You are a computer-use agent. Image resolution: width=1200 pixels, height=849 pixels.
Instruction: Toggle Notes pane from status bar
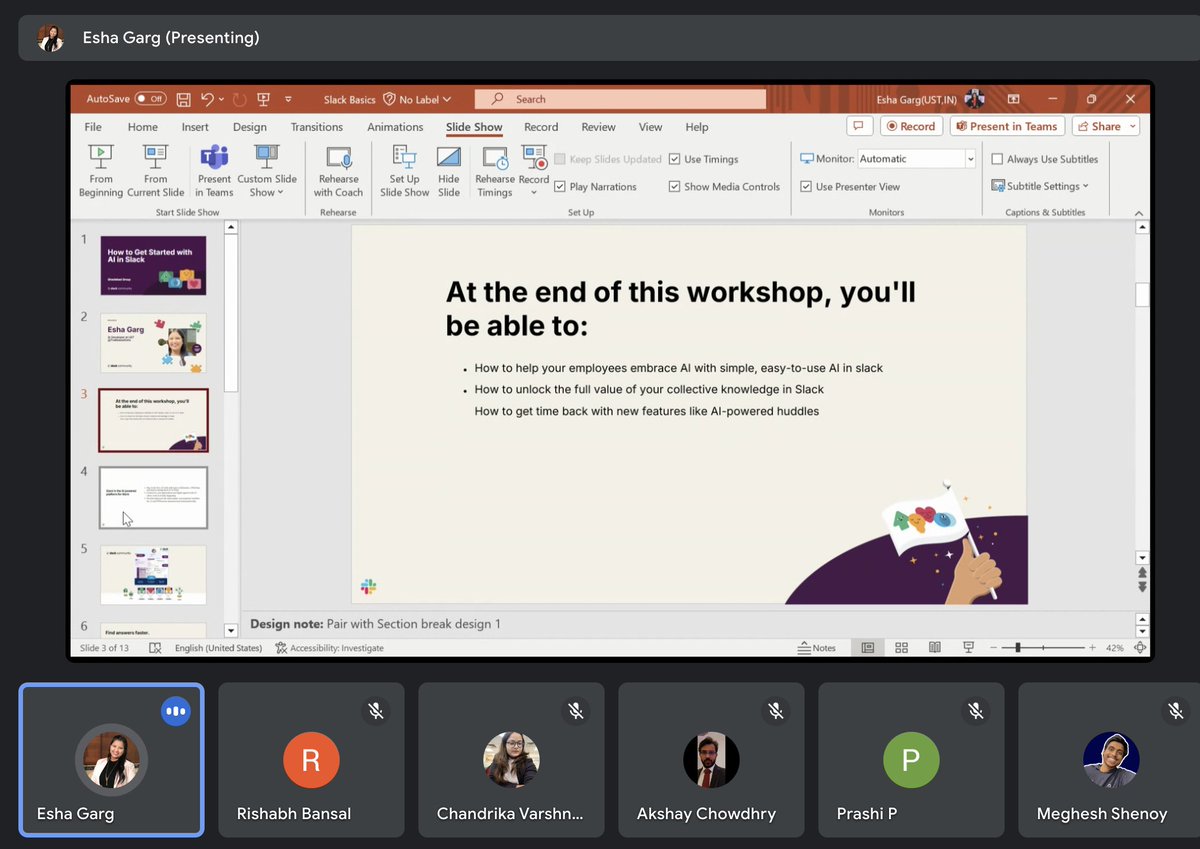[816, 648]
